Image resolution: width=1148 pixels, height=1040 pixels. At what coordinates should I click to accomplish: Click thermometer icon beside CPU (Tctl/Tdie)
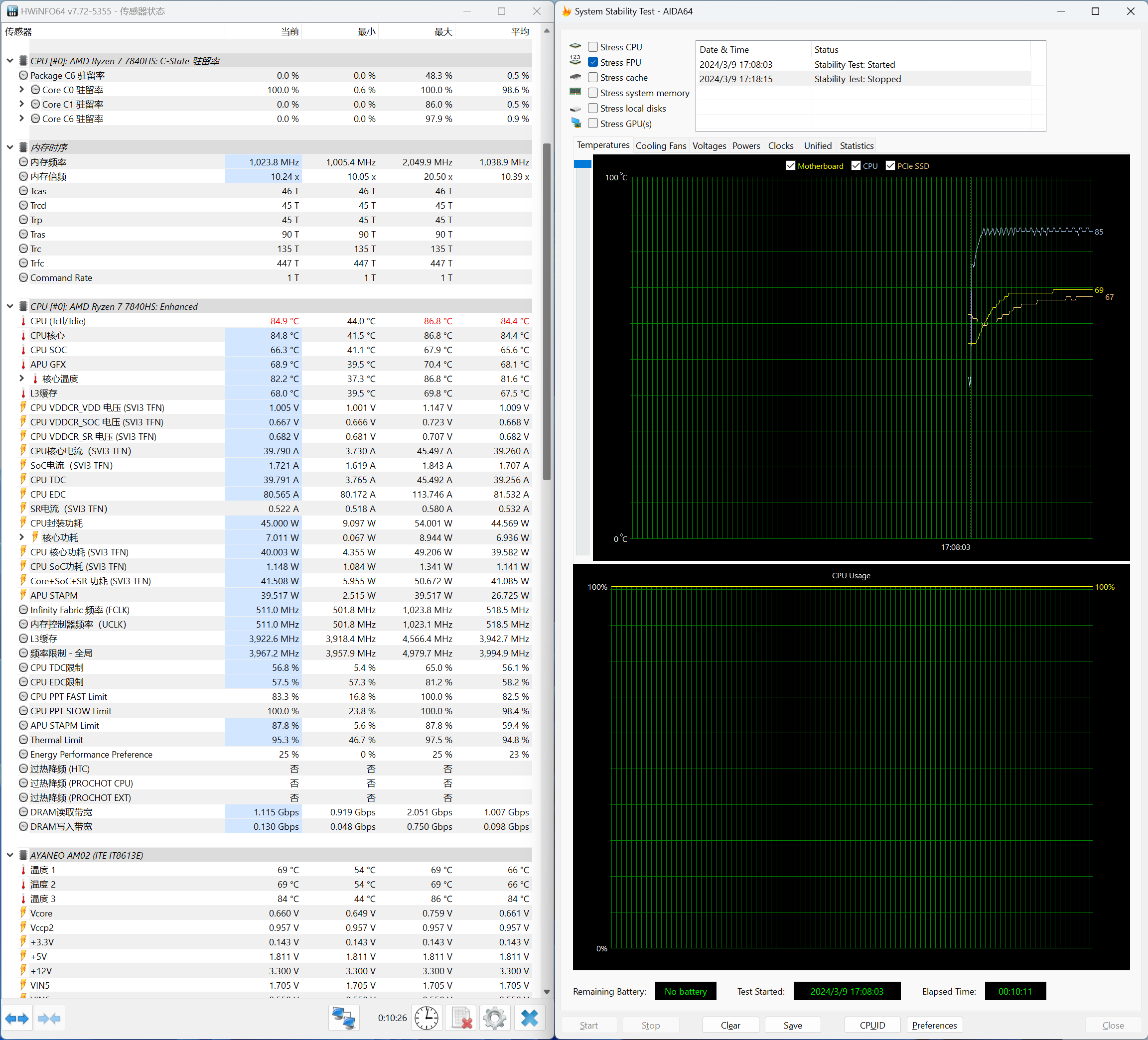[23, 321]
